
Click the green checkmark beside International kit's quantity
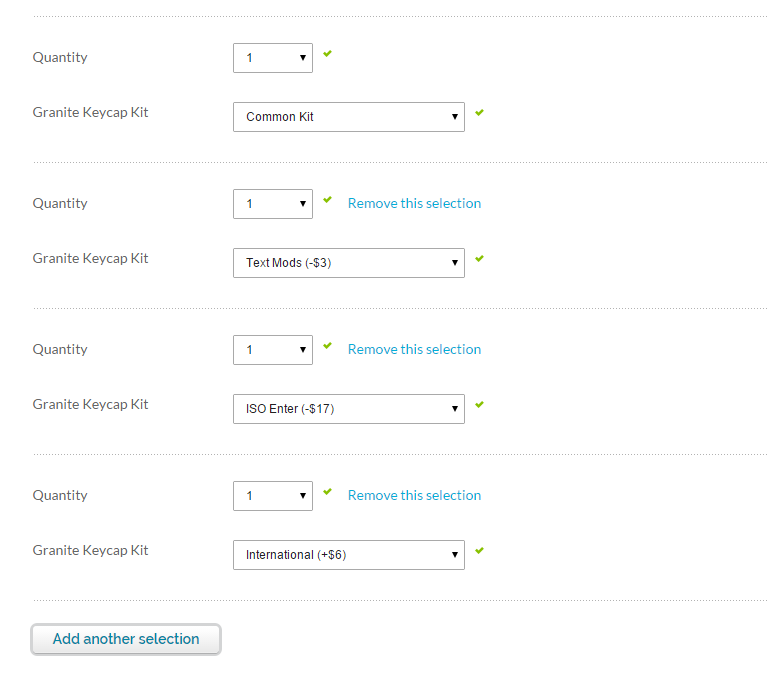(327, 492)
